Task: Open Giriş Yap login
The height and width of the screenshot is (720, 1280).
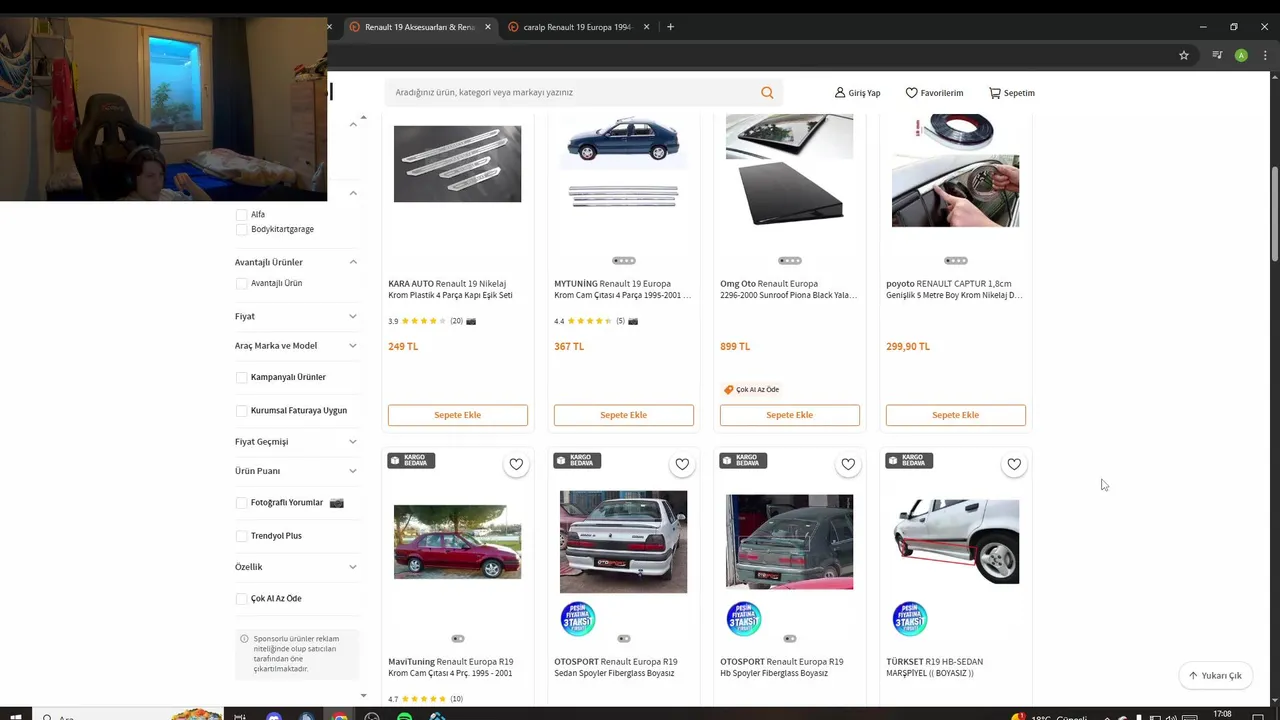Action: tap(858, 93)
